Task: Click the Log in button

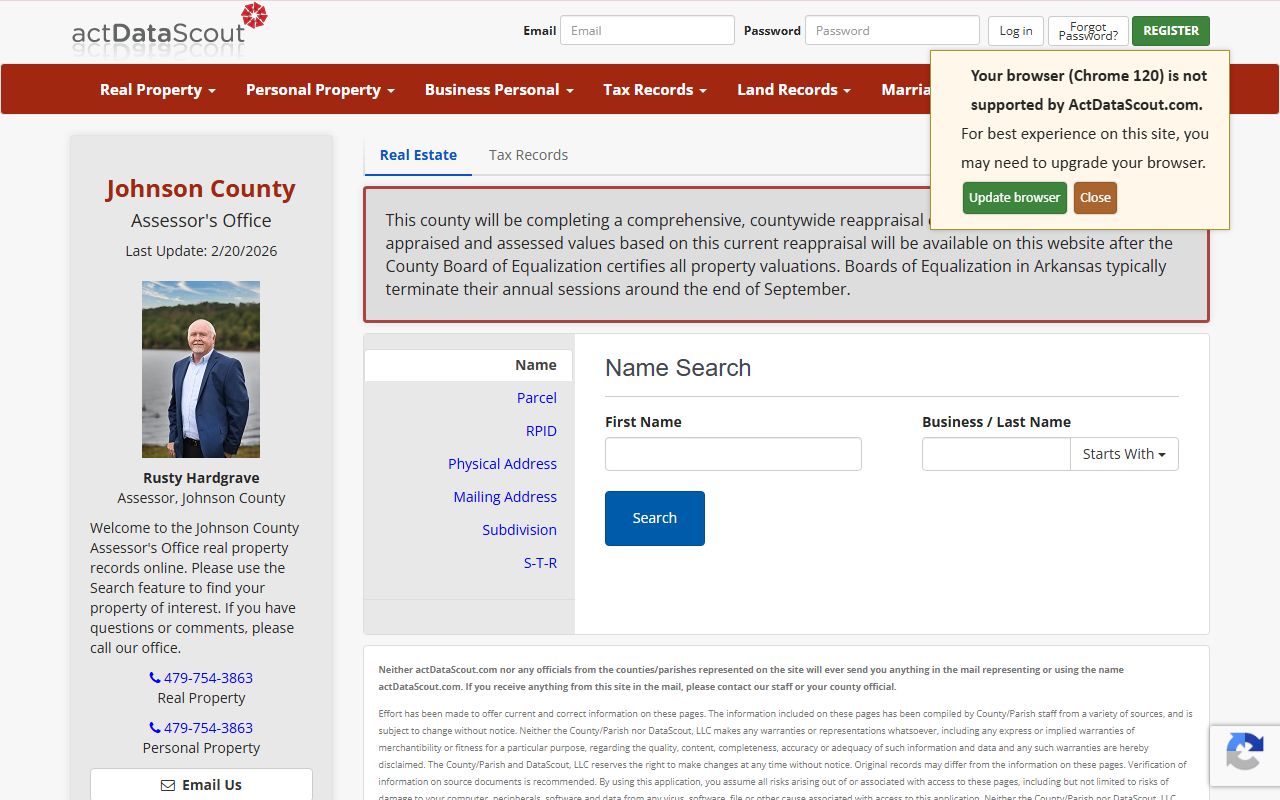Action: tap(1016, 31)
